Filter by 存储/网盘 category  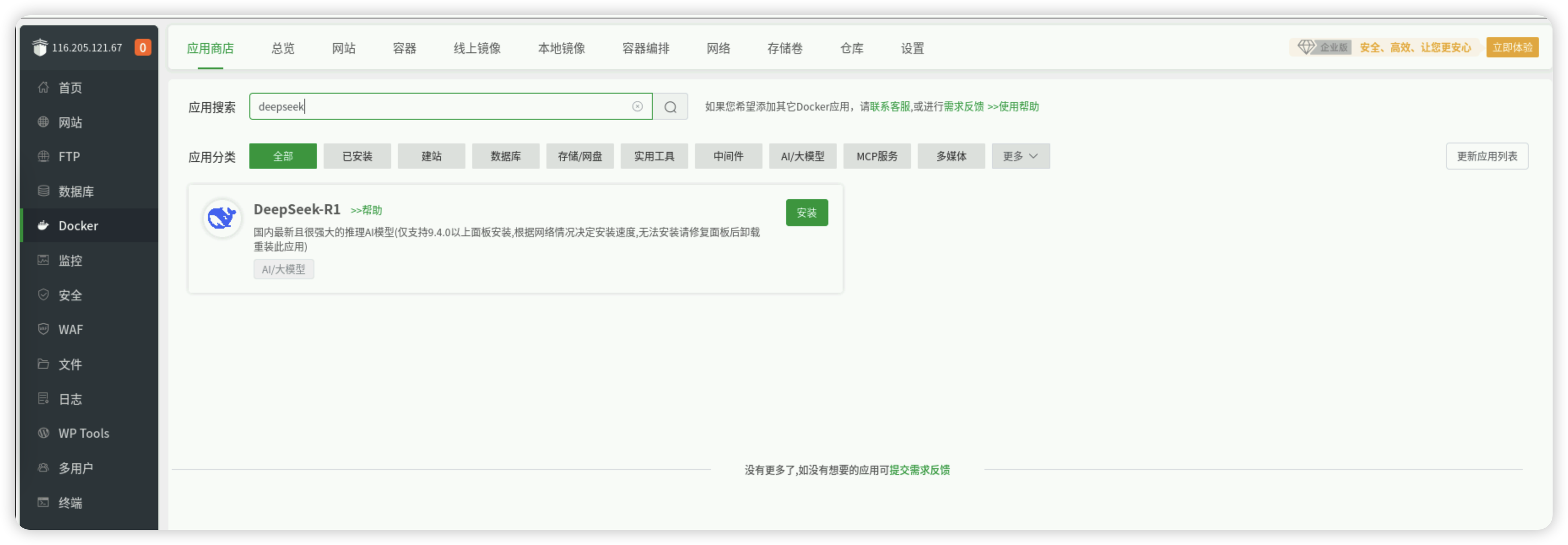(x=579, y=156)
